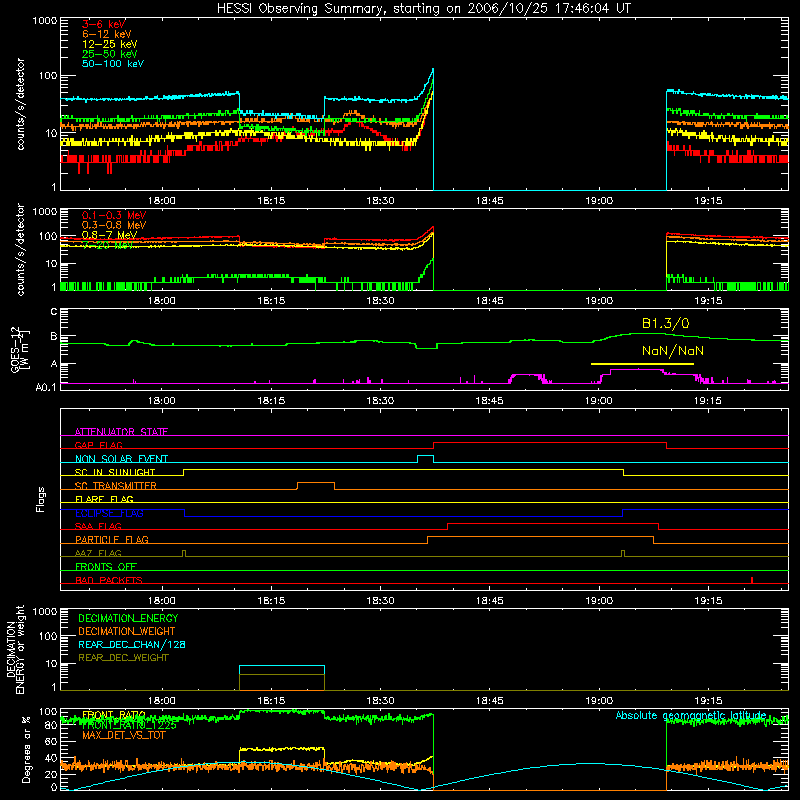Click the 18:15 tick label under decimation panel
Screen dimensions: 800x800
tap(271, 701)
